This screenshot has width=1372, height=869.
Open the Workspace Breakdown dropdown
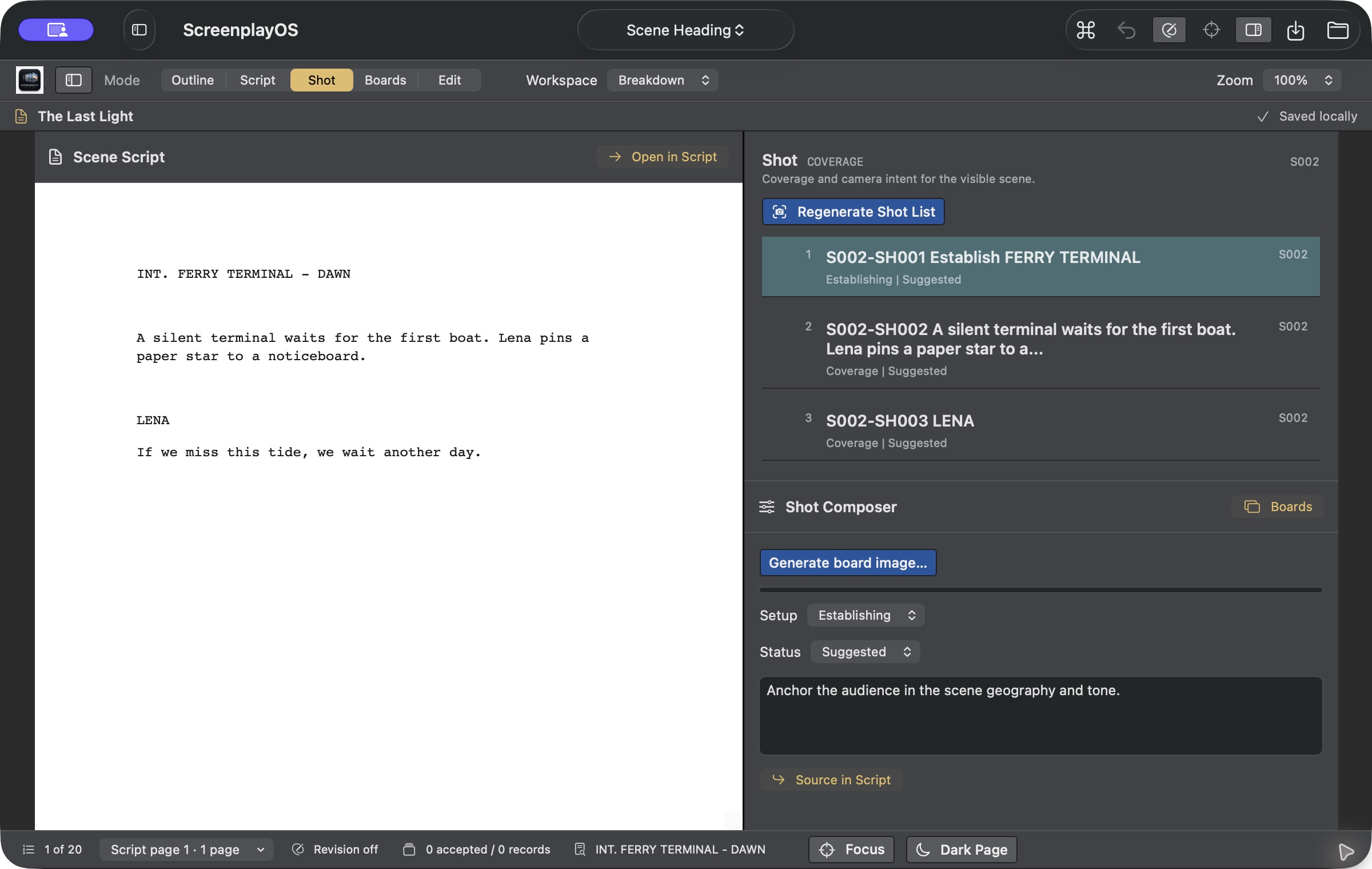[x=663, y=80]
